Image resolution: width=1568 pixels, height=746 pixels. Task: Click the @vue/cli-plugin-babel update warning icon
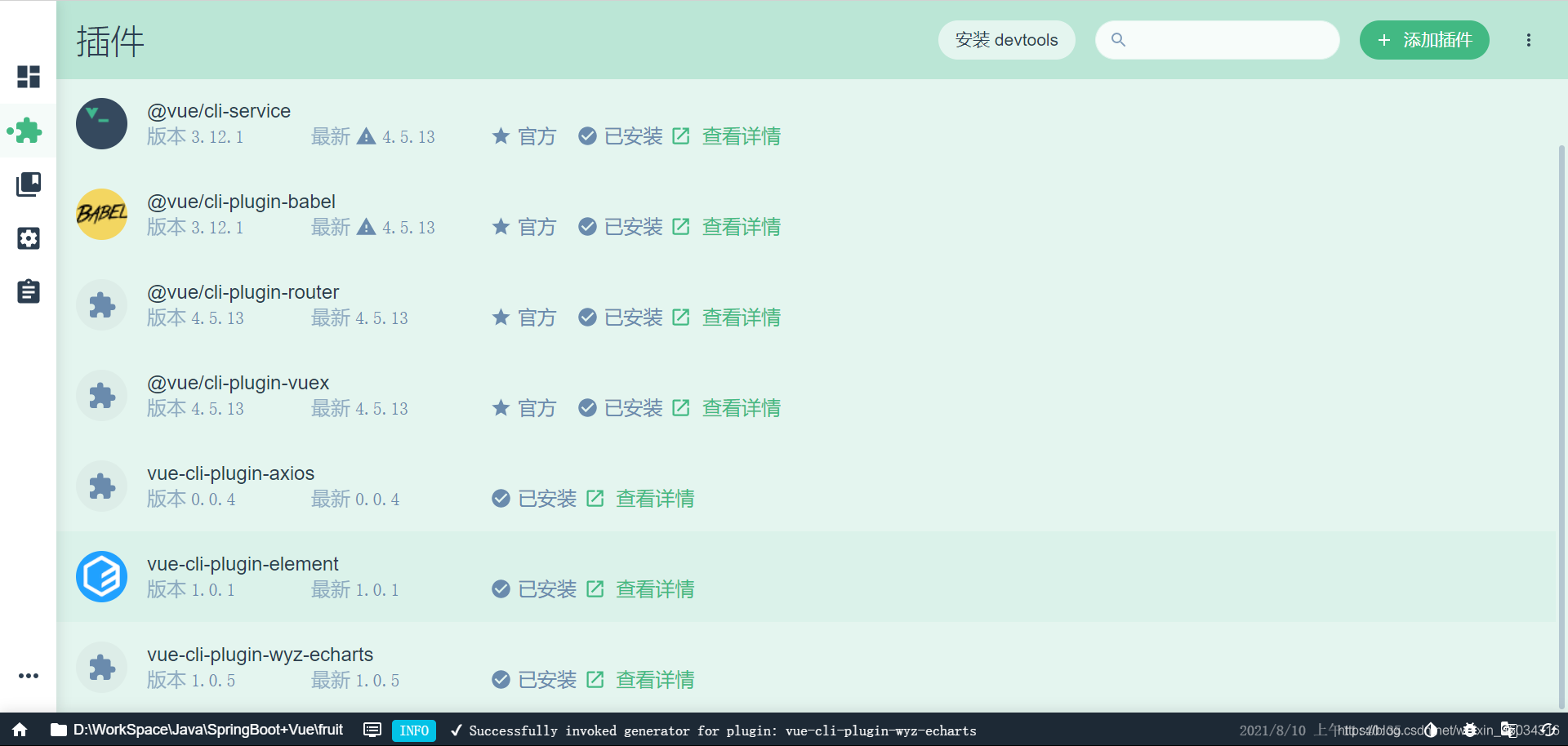pyautogui.click(x=367, y=227)
